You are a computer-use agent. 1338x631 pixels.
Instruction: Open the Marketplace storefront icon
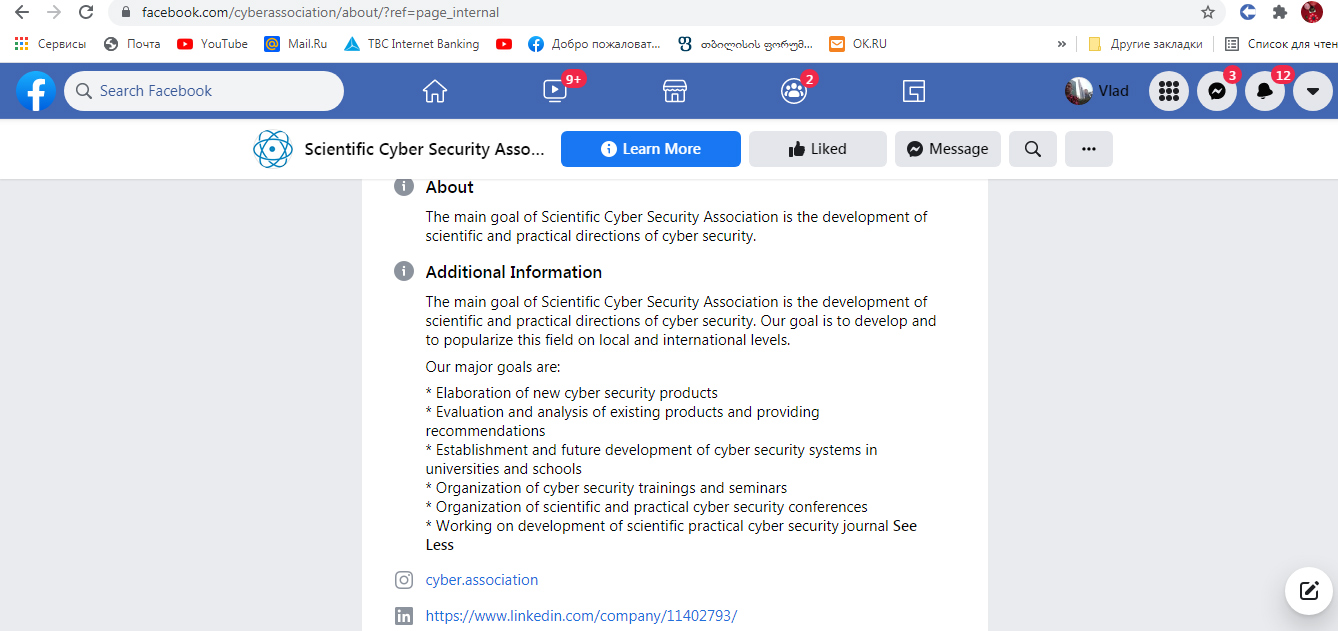pyautogui.click(x=675, y=91)
